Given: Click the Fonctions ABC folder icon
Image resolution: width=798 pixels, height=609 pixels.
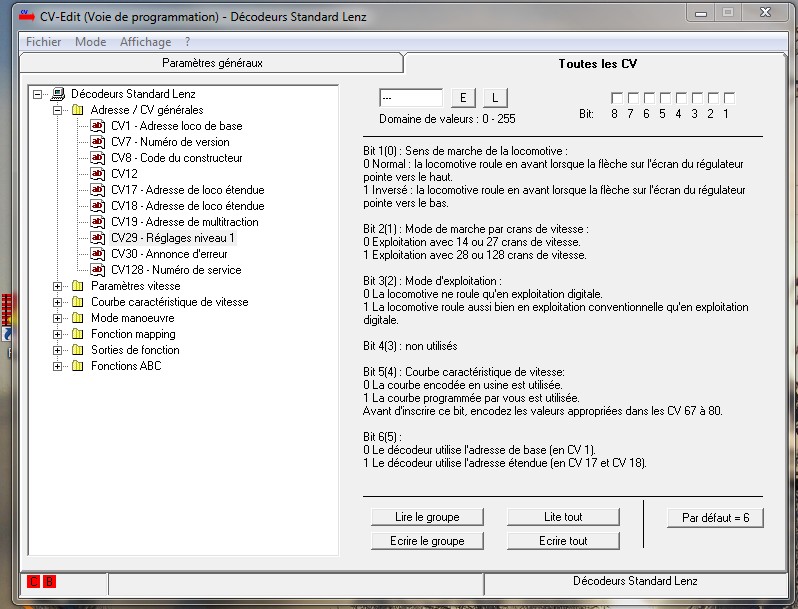Looking at the screenshot, I should point(77,366).
